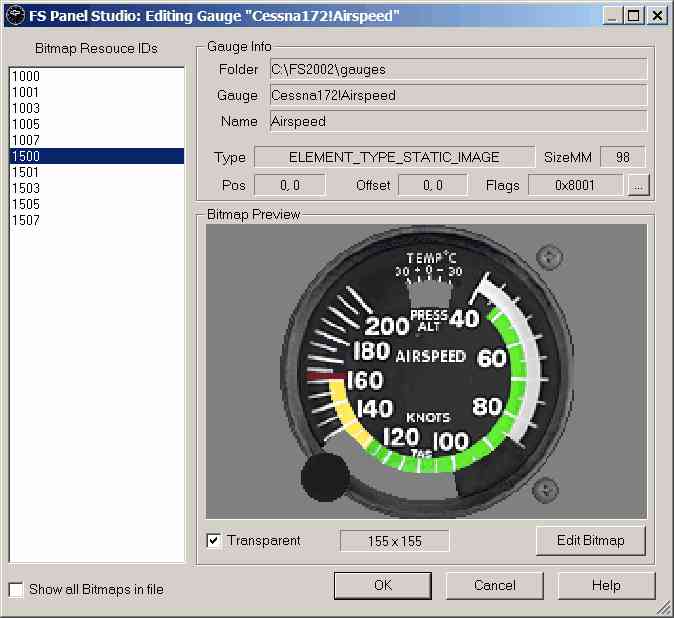Viewport: 674px width, 618px height.
Task: Enable Show all Bitmaps in file
Action: click(x=16, y=589)
